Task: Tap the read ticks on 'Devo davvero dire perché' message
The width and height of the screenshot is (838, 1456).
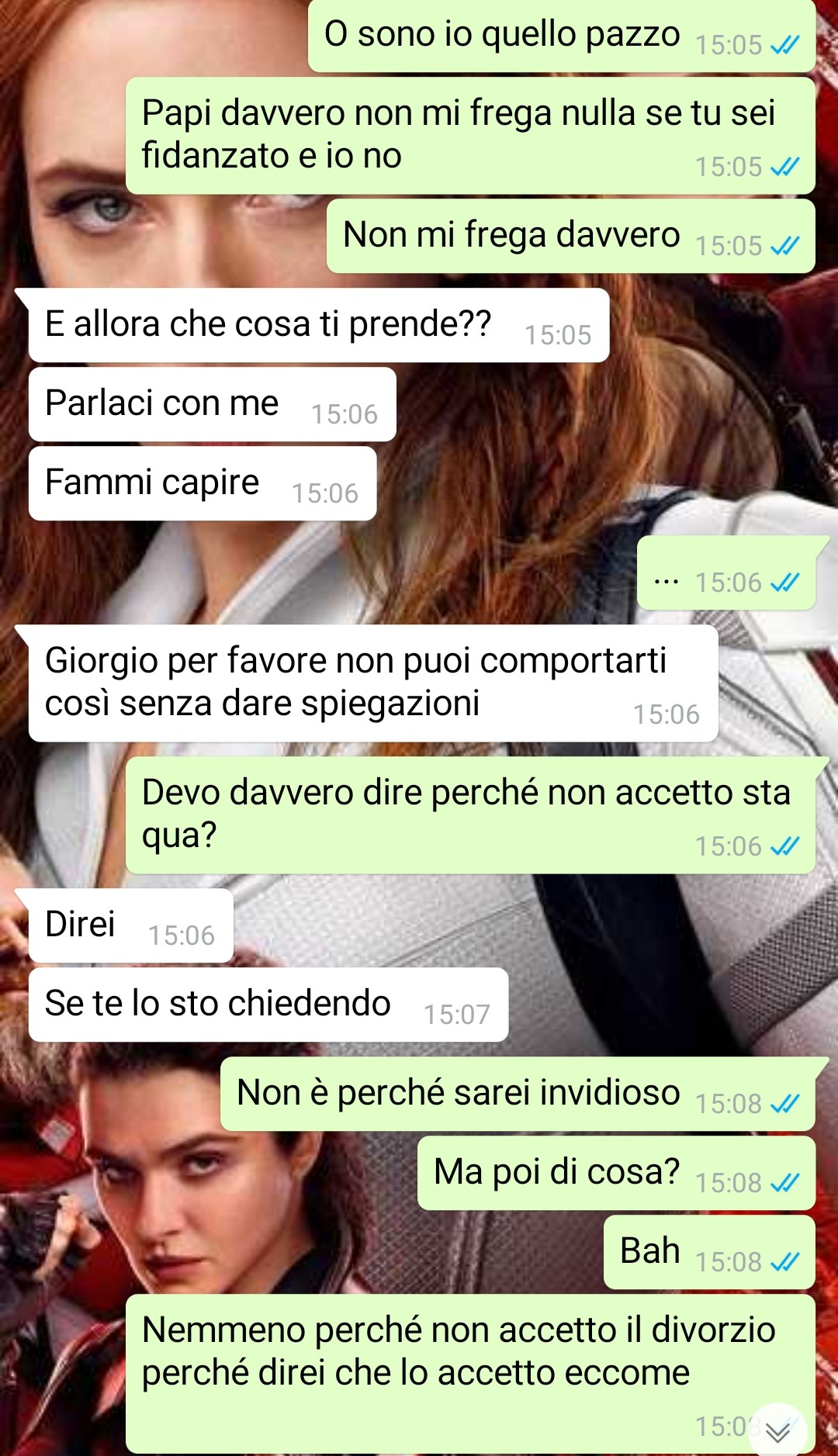Action: point(784,847)
